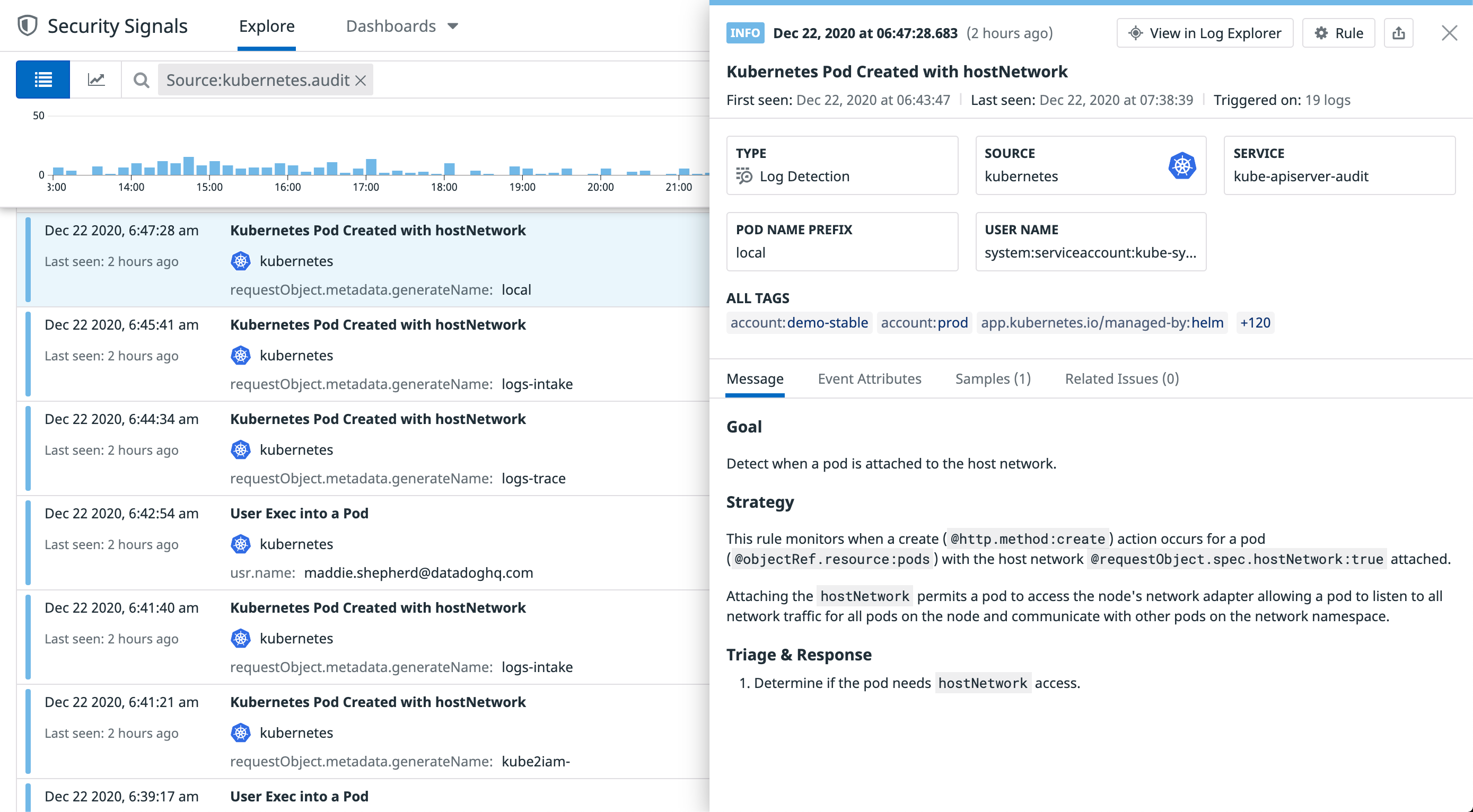Open the Dashboards dropdown menu
The image size is (1473, 812).
tap(402, 27)
